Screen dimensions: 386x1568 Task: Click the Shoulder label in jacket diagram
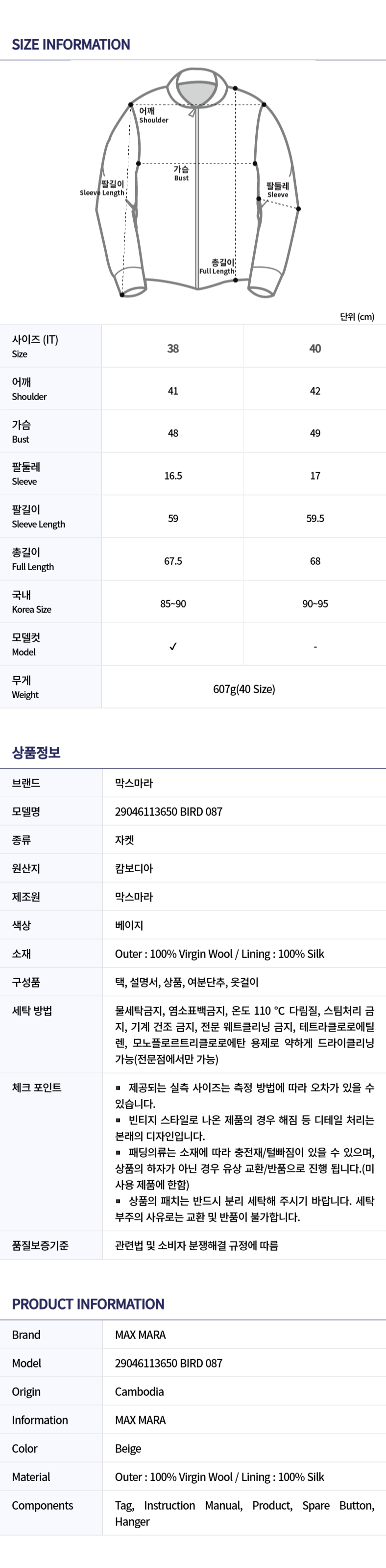pos(153,115)
